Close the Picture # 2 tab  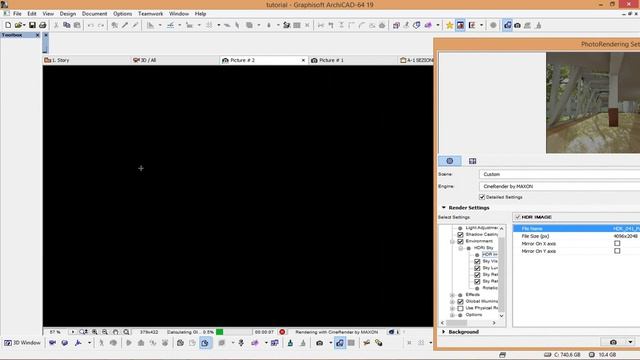pyautogui.click(x=303, y=60)
